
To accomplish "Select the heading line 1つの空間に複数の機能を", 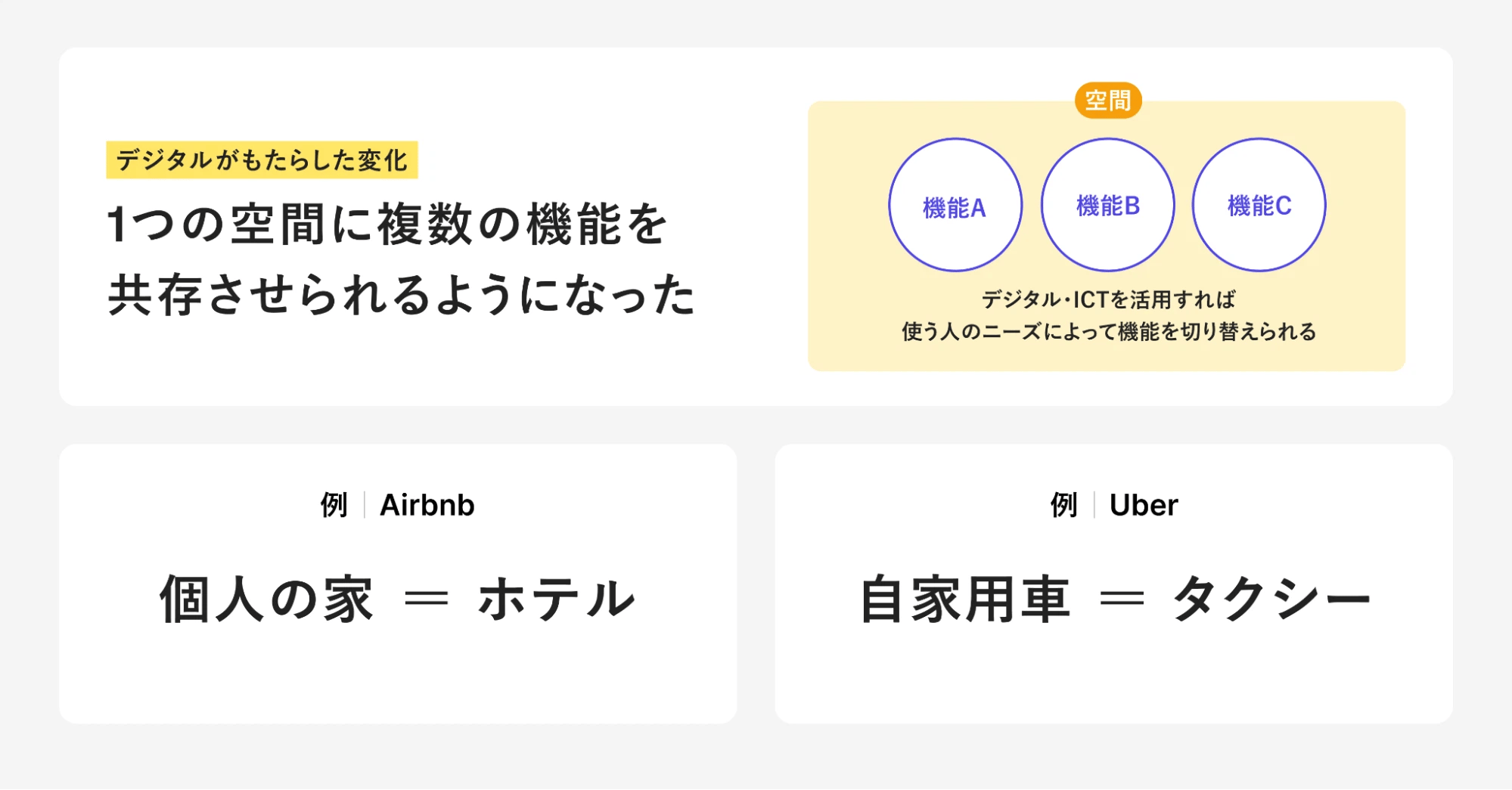I will (387, 225).
